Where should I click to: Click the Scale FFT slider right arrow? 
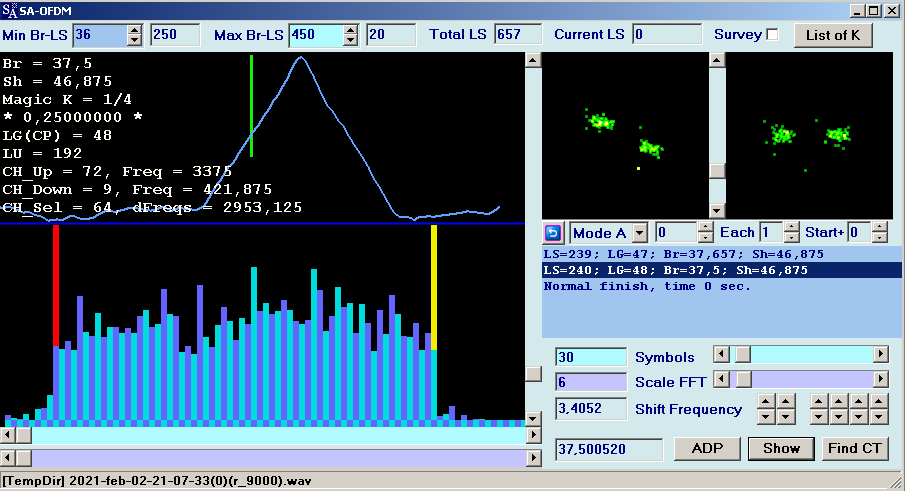click(880, 379)
